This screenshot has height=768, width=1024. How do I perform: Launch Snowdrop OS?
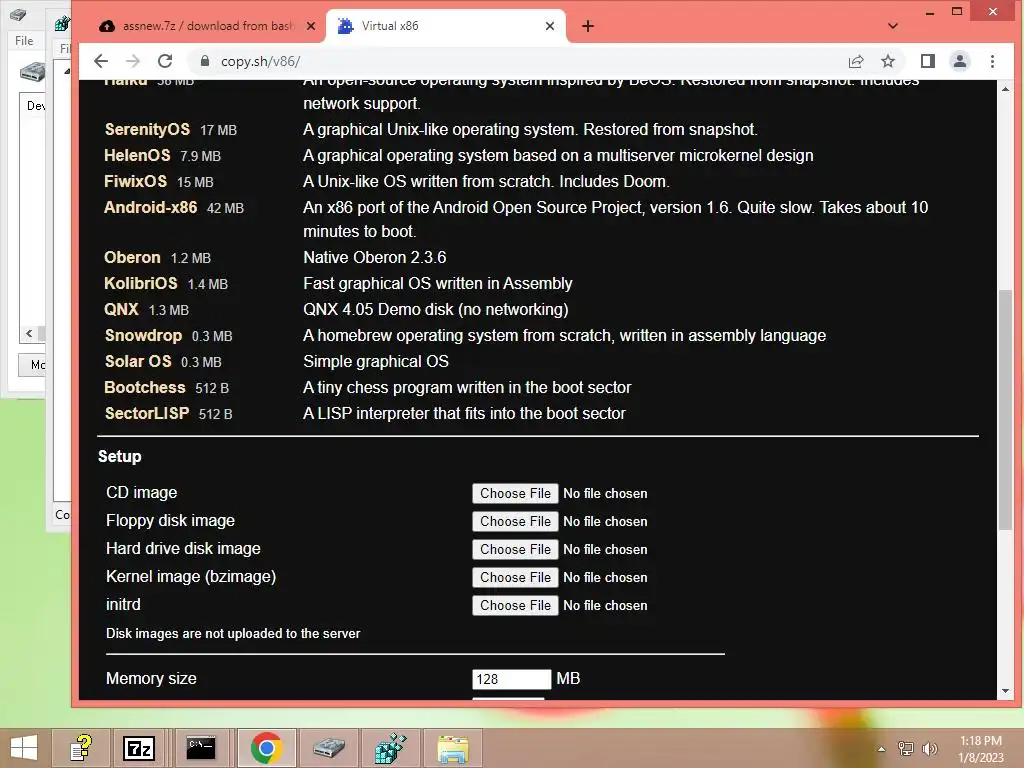(x=143, y=336)
